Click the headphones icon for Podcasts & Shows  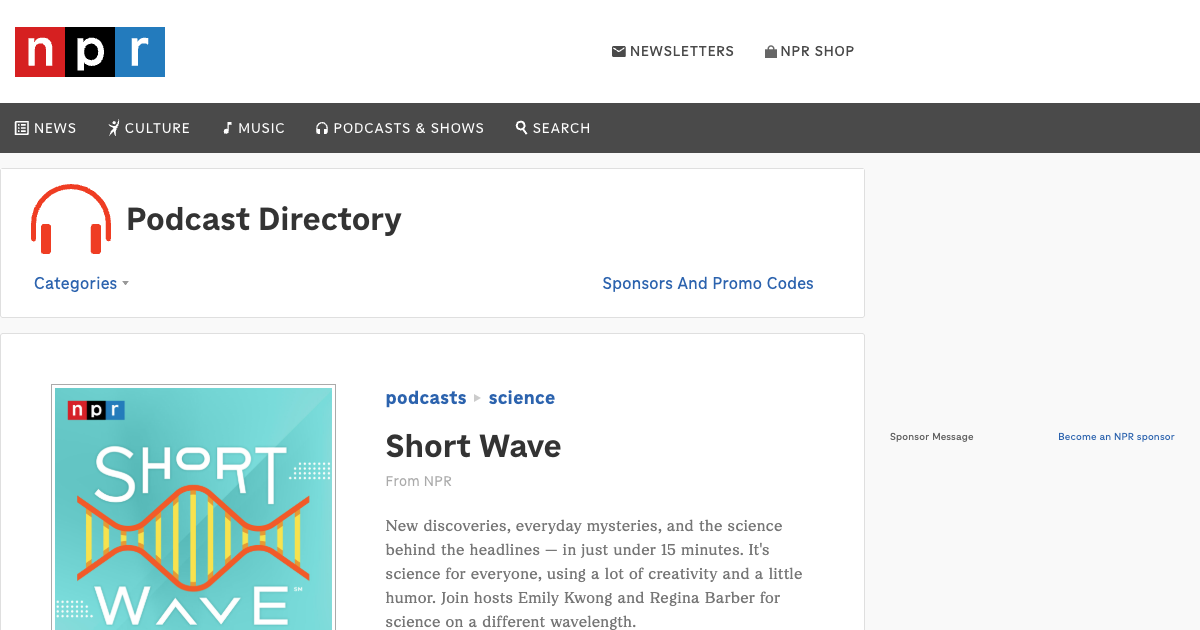[321, 127]
